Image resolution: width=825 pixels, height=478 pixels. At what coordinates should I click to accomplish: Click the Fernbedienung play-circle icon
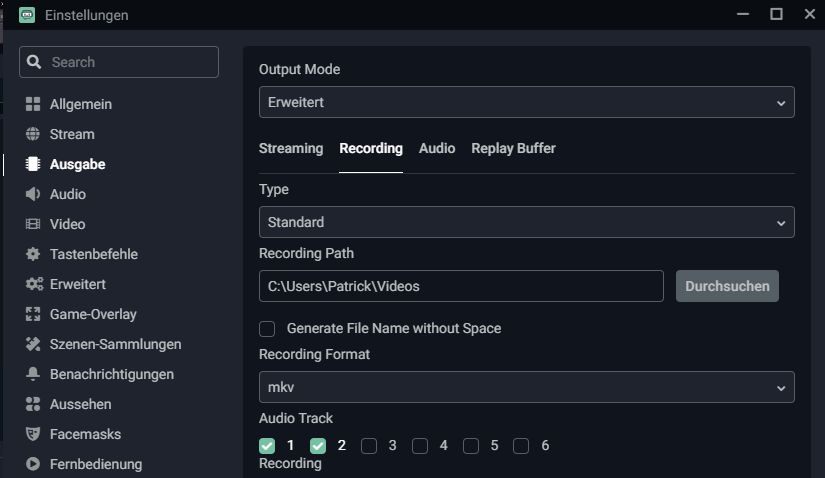tap(33, 464)
